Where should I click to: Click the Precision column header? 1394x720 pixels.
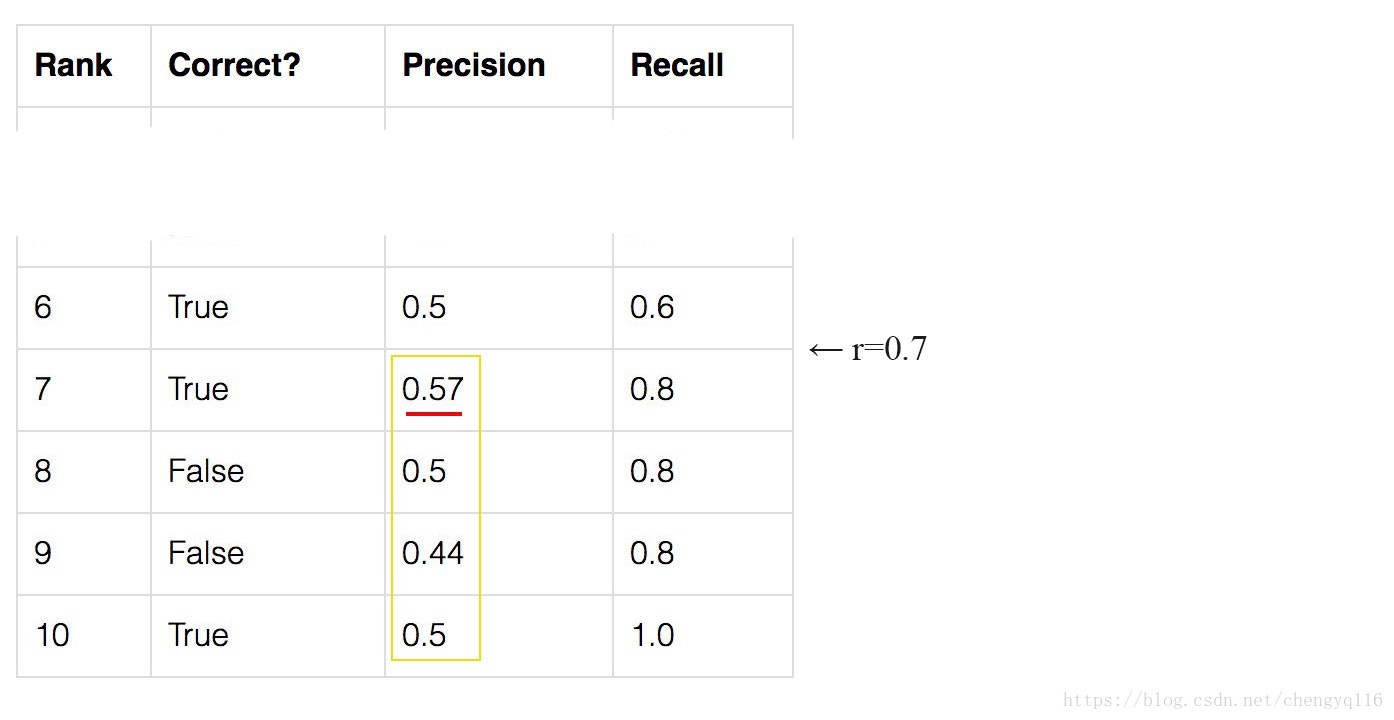pos(474,65)
